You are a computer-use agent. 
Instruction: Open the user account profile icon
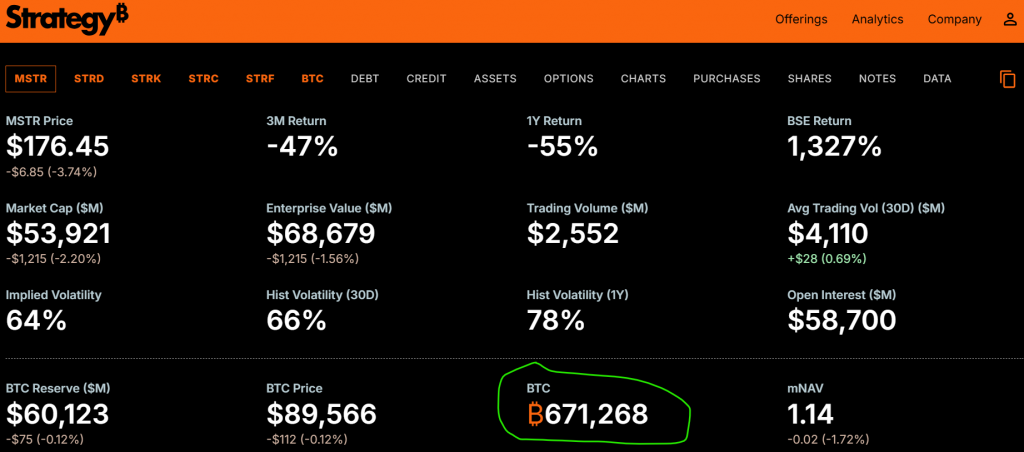point(1009,20)
